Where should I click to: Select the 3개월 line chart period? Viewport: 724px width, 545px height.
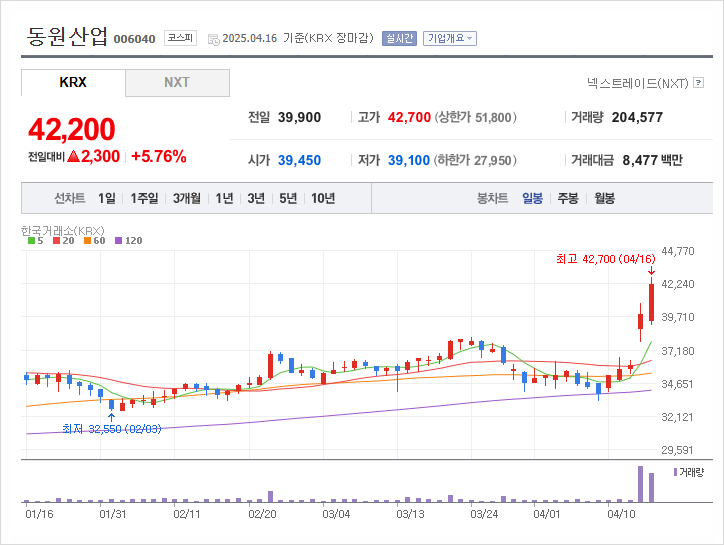[x=187, y=199]
